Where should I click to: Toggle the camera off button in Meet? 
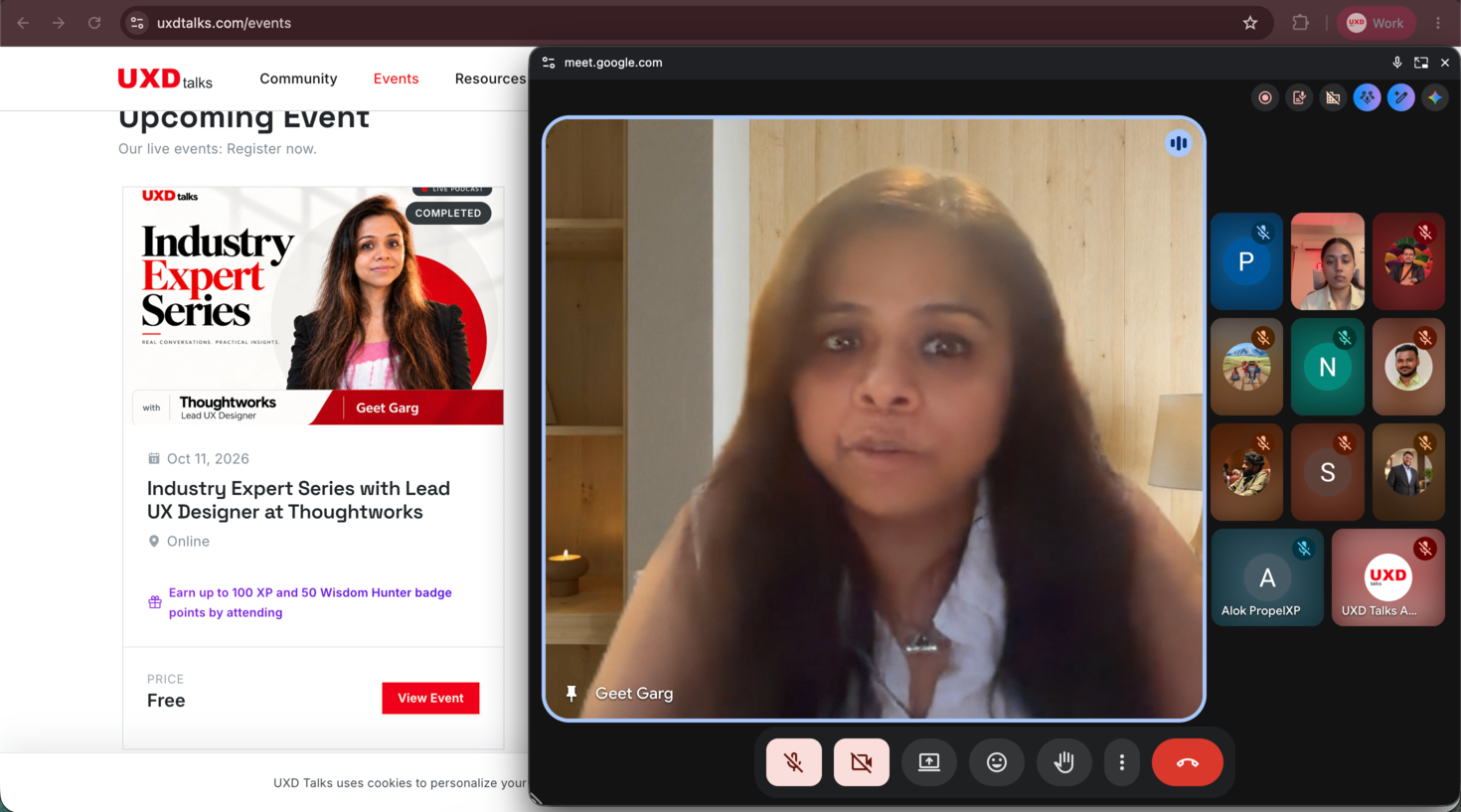862,762
